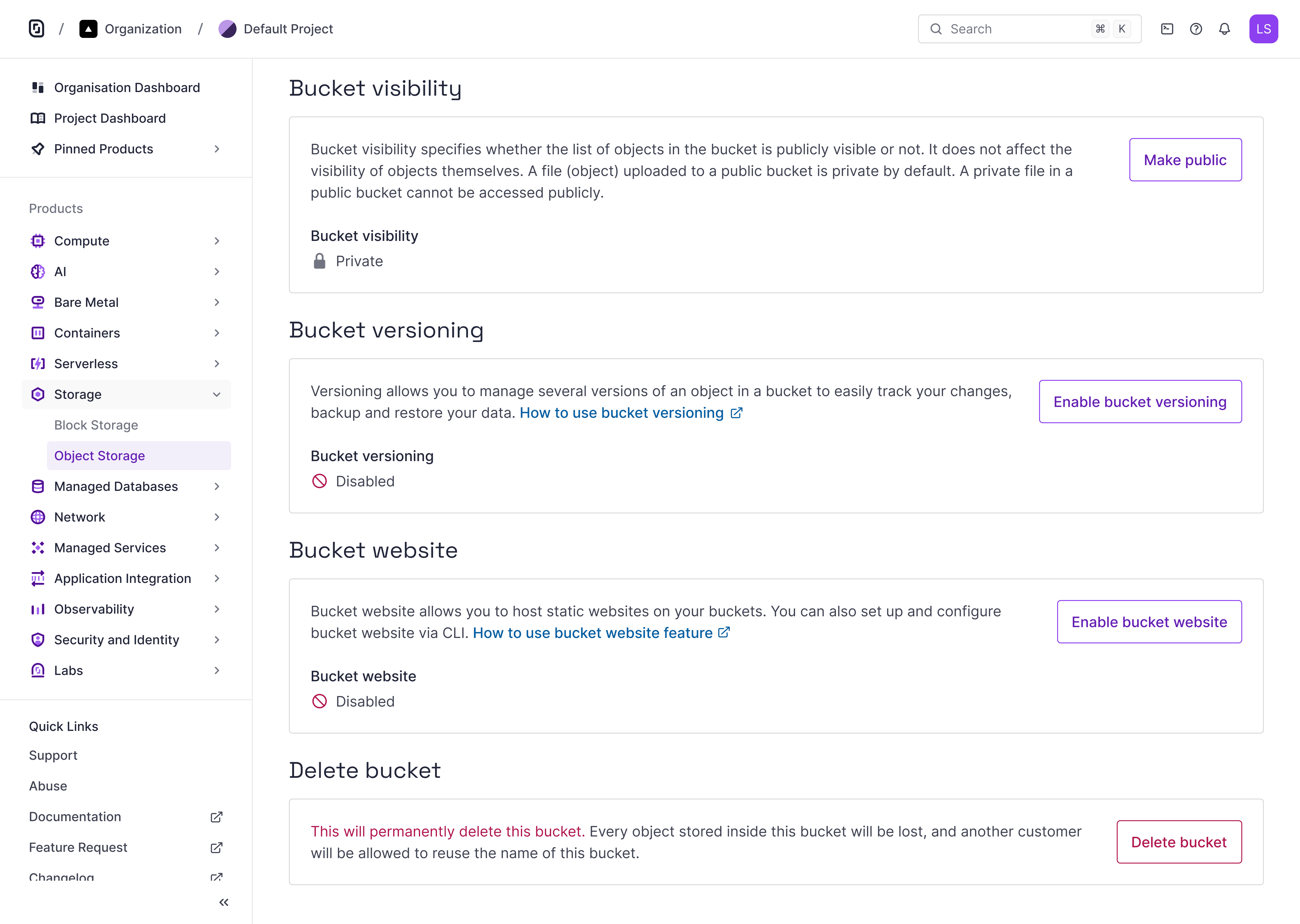
Task: Click the help question mark icon
Action: point(1196,29)
